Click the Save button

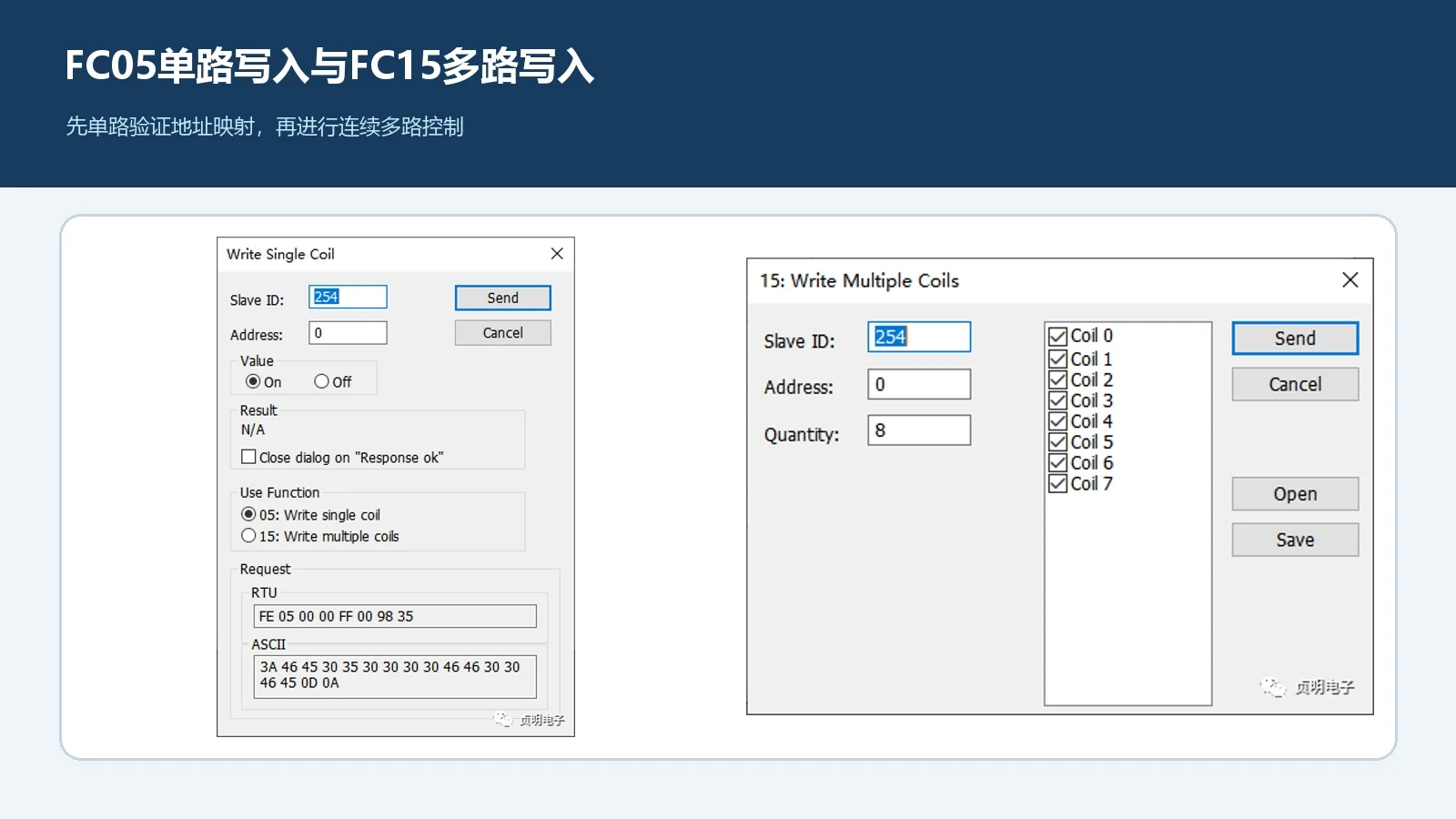tap(1295, 540)
